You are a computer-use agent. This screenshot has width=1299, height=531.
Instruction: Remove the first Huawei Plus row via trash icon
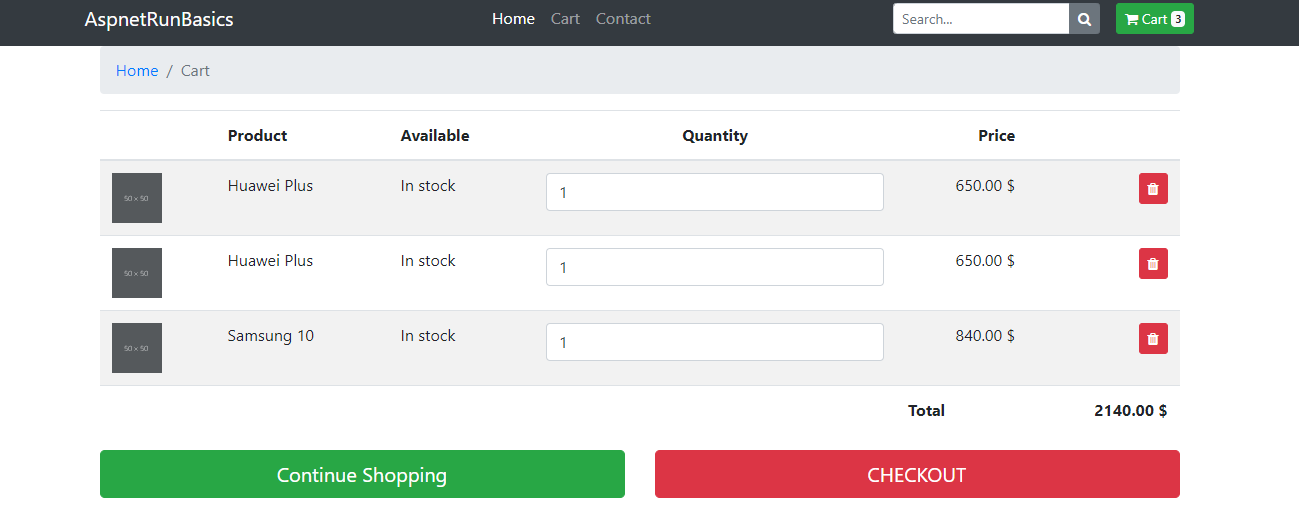click(1153, 189)
